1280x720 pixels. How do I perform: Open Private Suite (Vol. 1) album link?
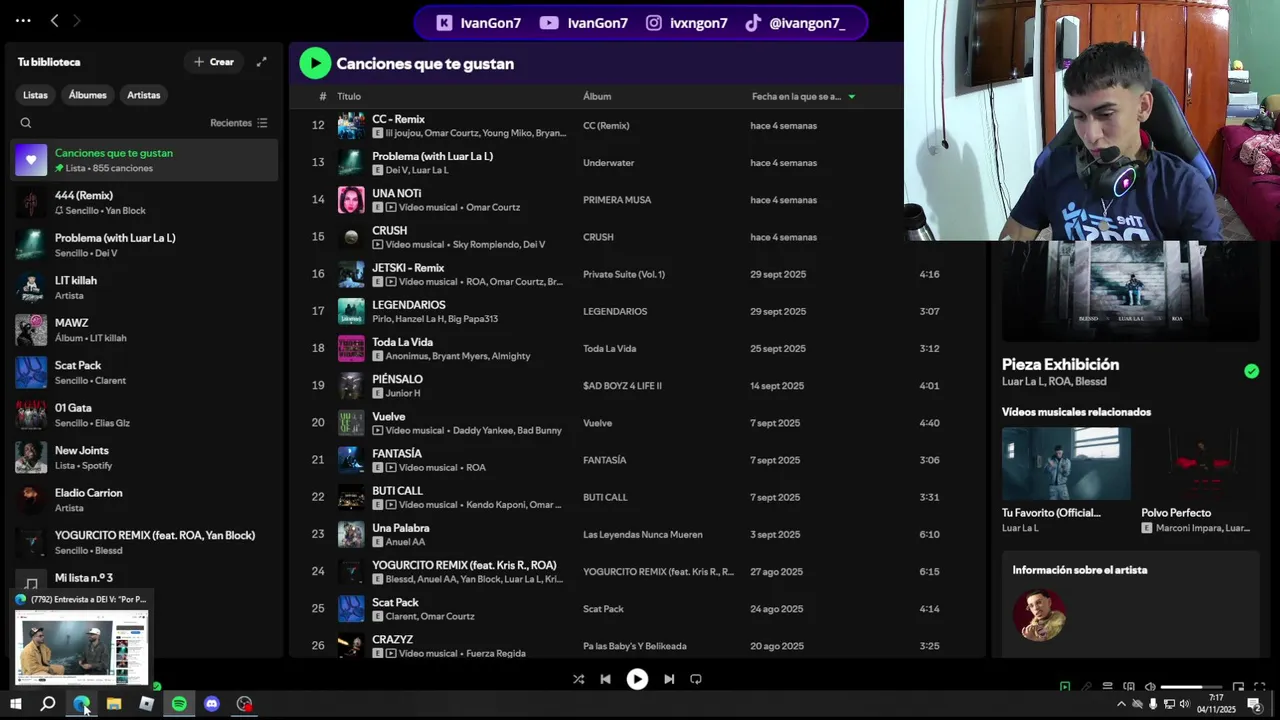point(624,274)
